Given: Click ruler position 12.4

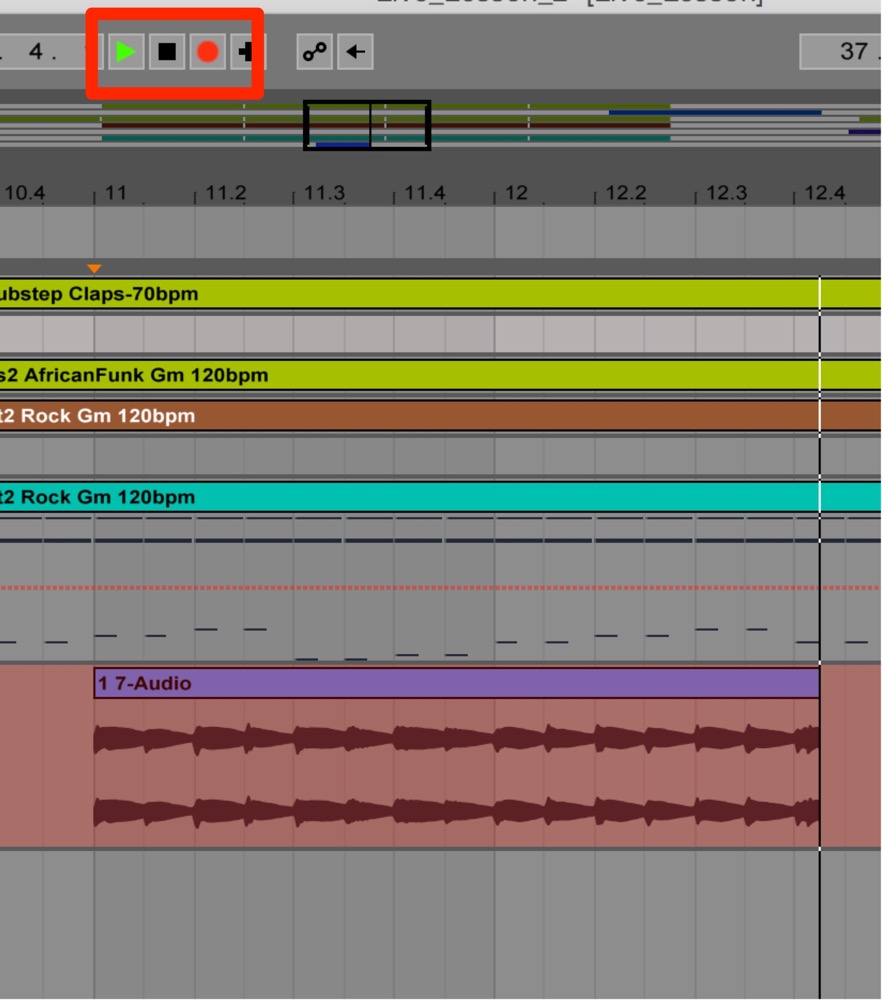Looking at the screenshot, I should (825, 193).
